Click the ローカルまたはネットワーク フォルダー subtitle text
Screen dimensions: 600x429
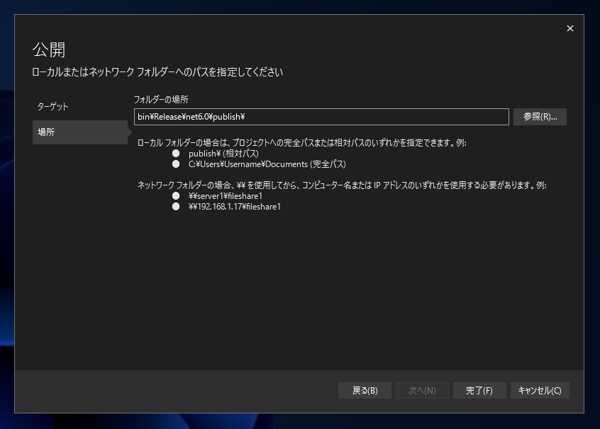click(x=158, y=72)
